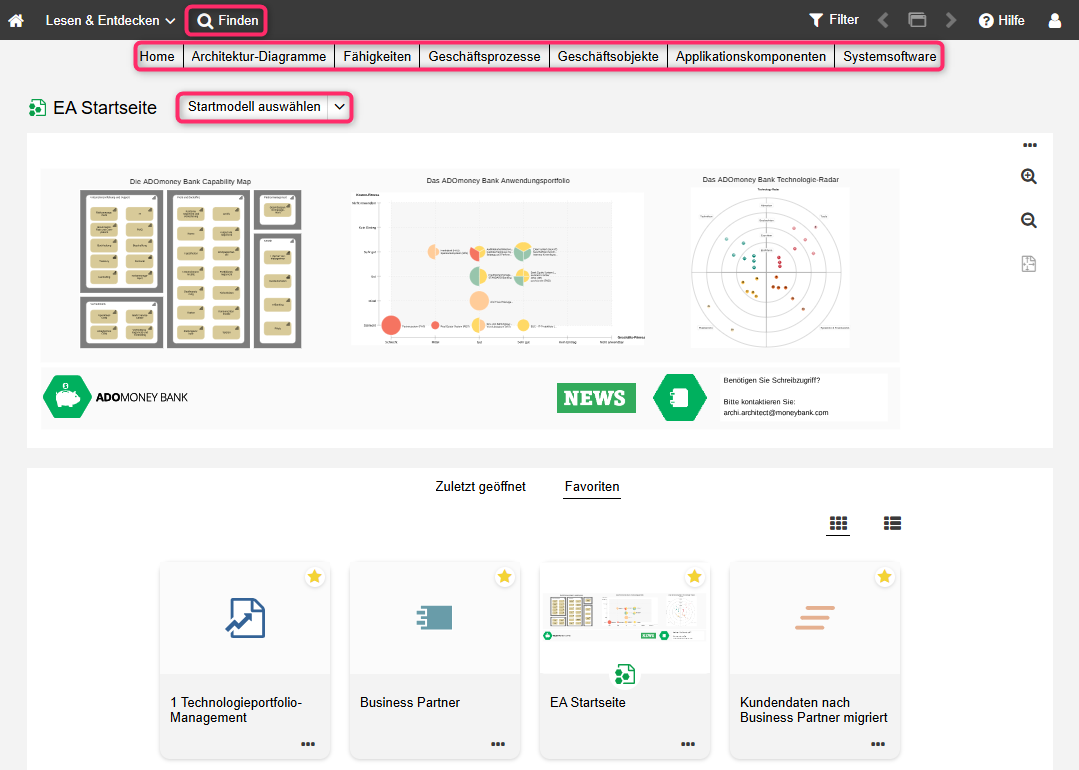1079x770 pixels.
Task: Expand the Lesen & Entdecken dropdown
Action: tap(110, 20)
